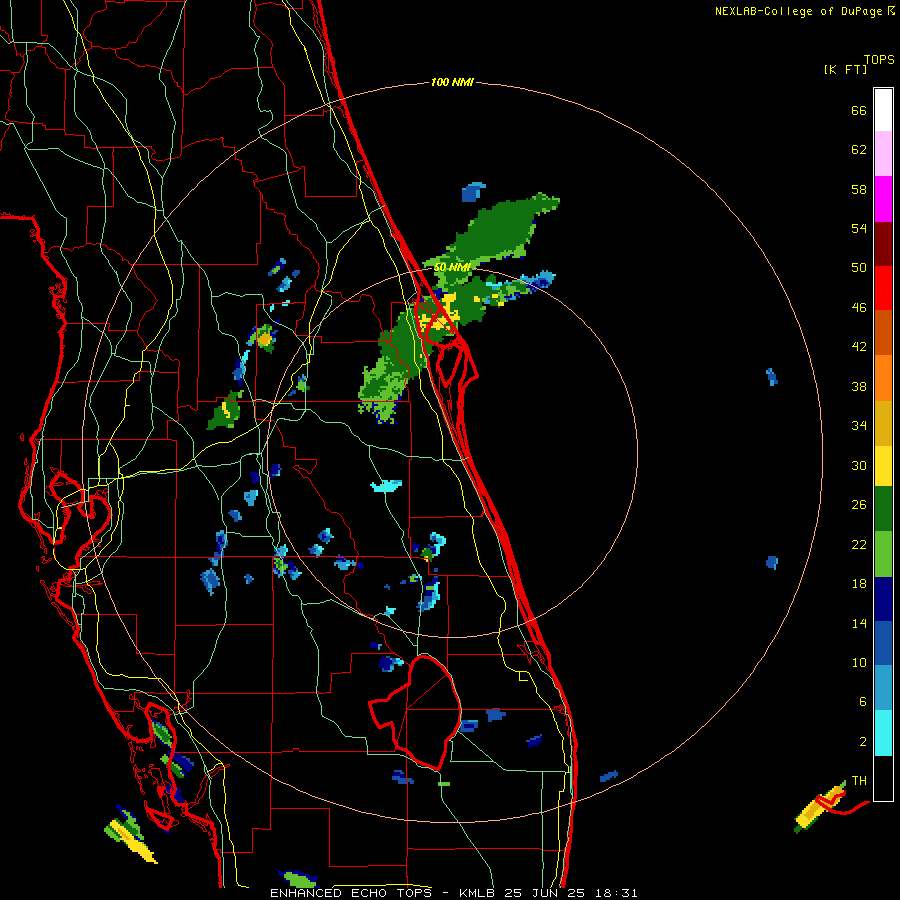Image resolution: width=900 pixels, height=900 pixels.
Task: Click the gold legend color band
Action: click(x=883, y=423)
